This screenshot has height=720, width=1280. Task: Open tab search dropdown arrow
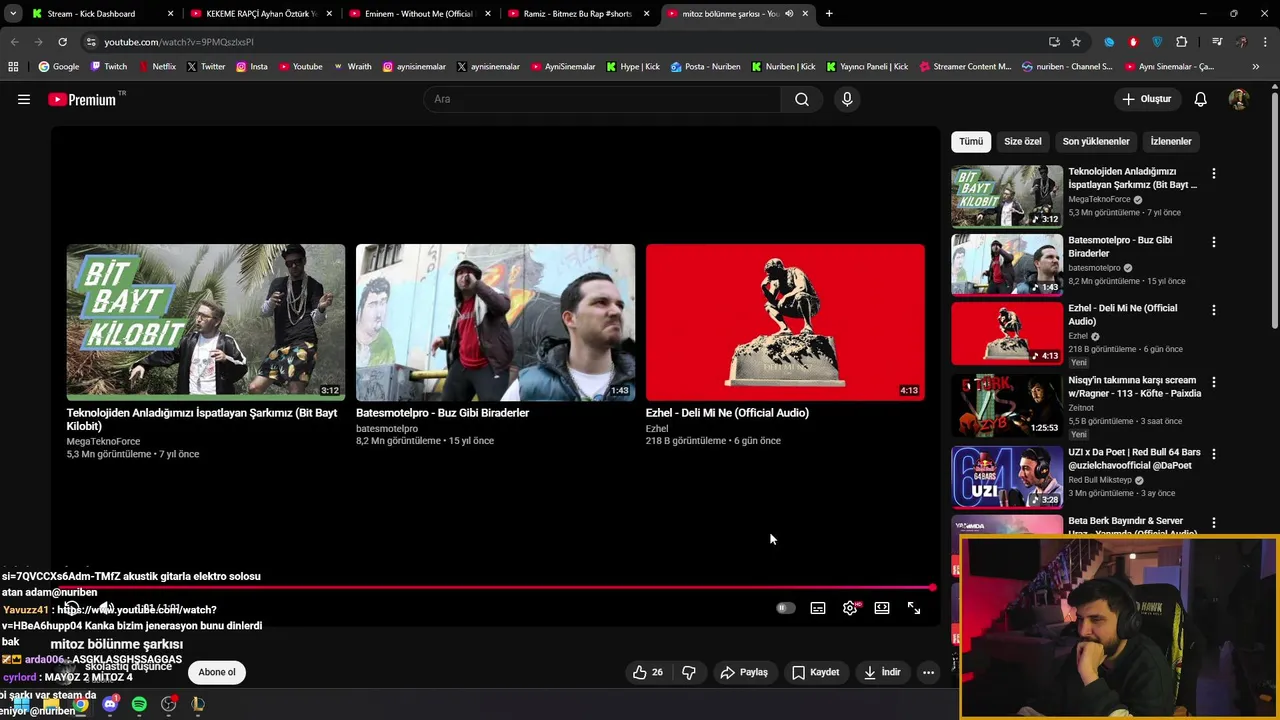click(x=13, y=14)
